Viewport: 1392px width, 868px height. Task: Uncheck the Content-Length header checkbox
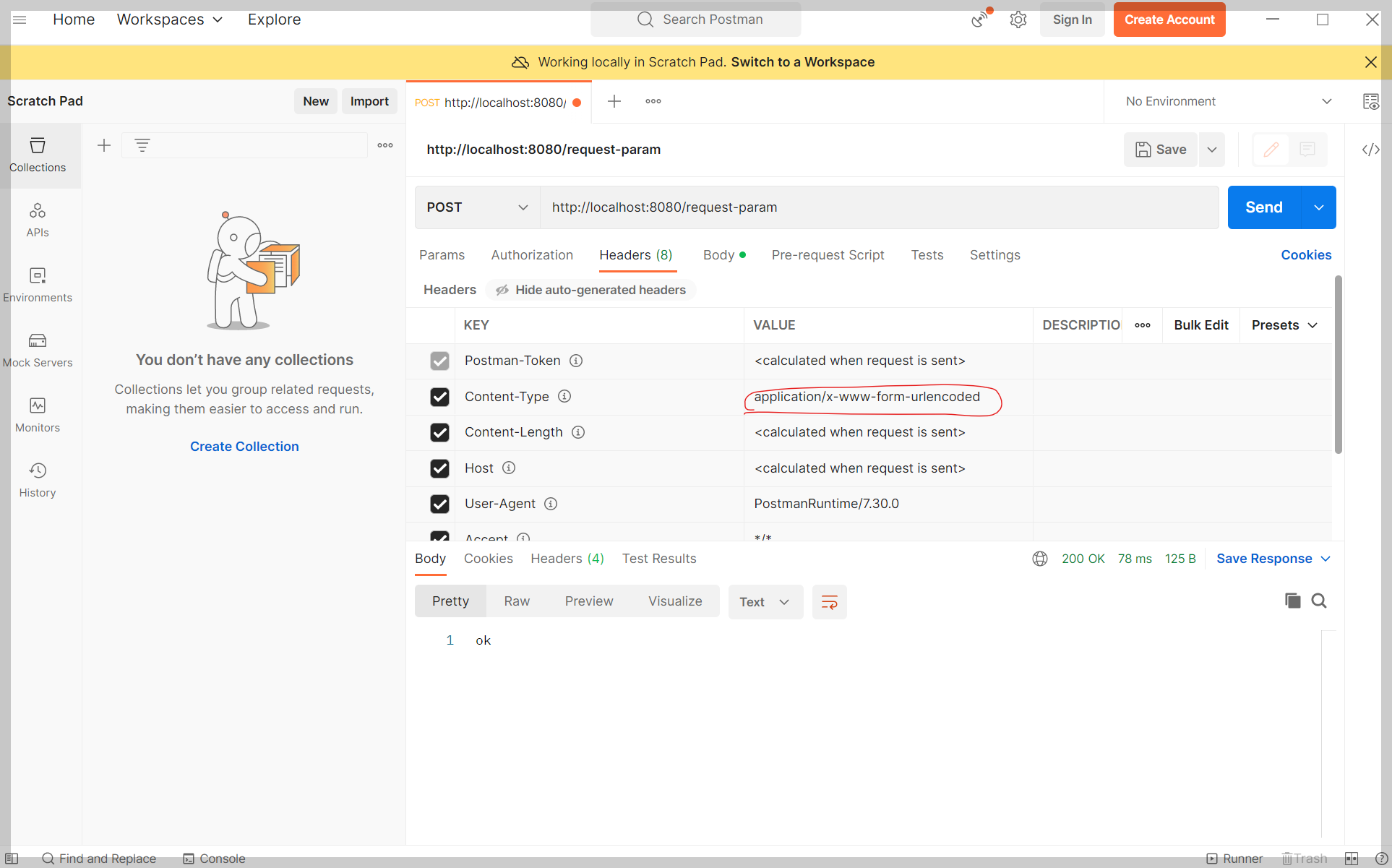[x=439, y=432]
